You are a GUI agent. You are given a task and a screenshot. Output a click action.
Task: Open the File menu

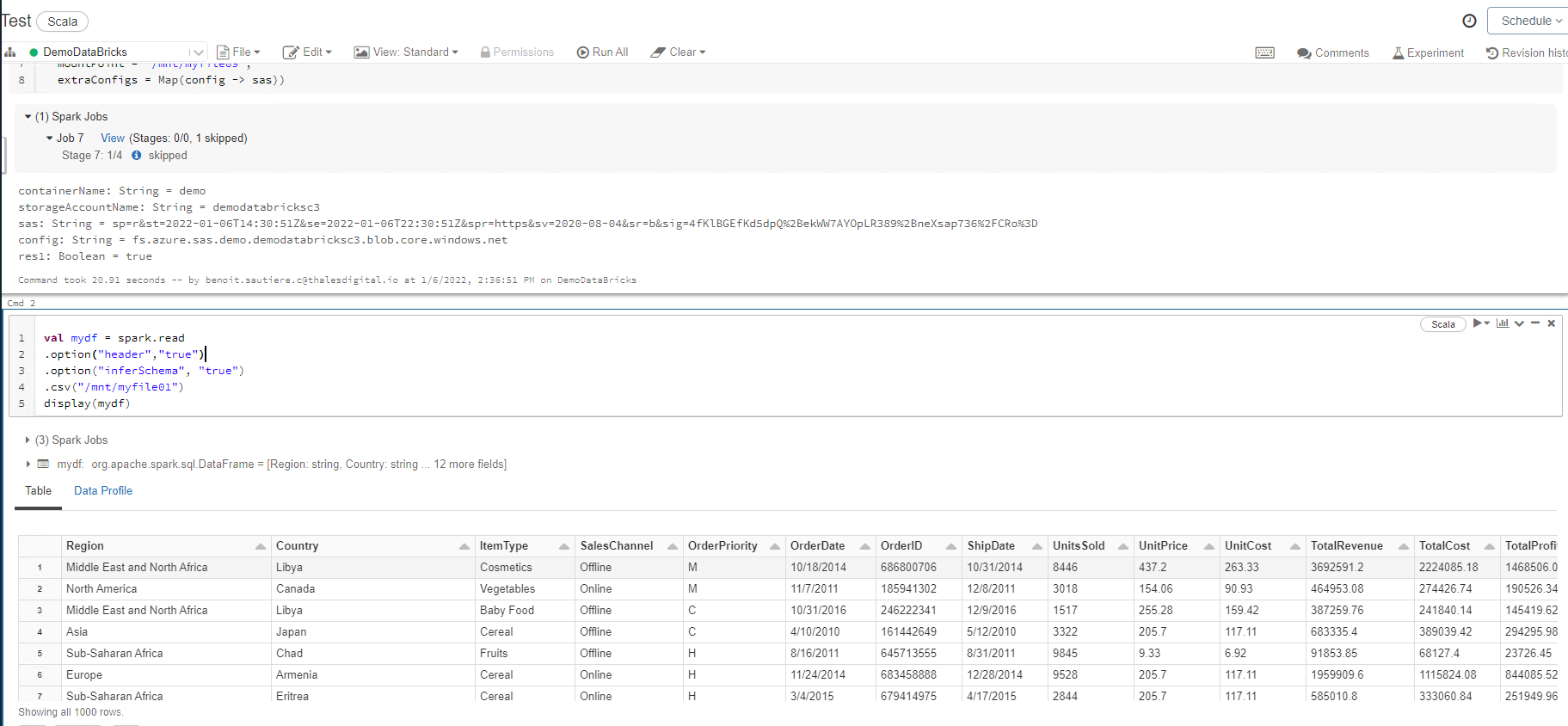[x=238, y=52]
